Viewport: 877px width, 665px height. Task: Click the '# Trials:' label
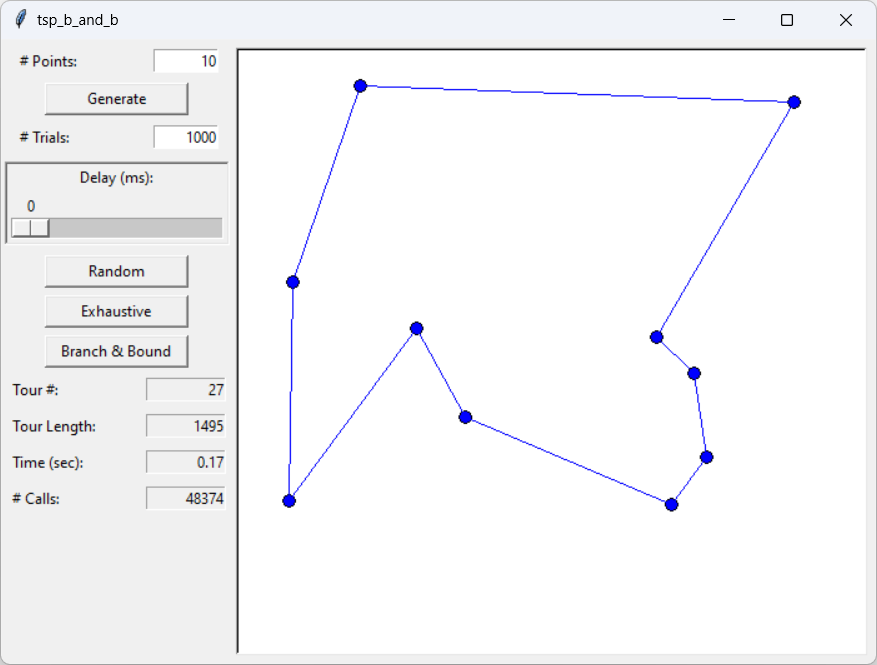(x=44, y=138)
